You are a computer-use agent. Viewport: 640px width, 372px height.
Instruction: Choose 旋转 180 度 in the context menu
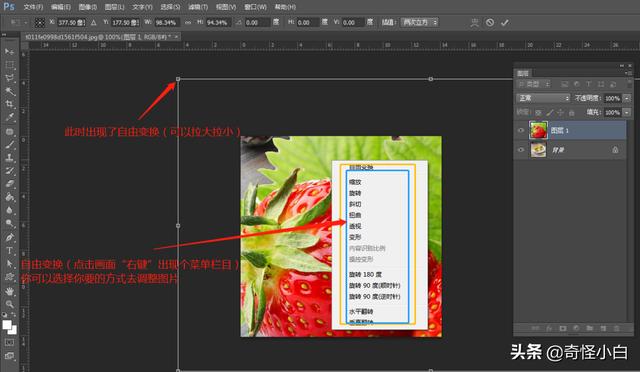coord(365,274)
